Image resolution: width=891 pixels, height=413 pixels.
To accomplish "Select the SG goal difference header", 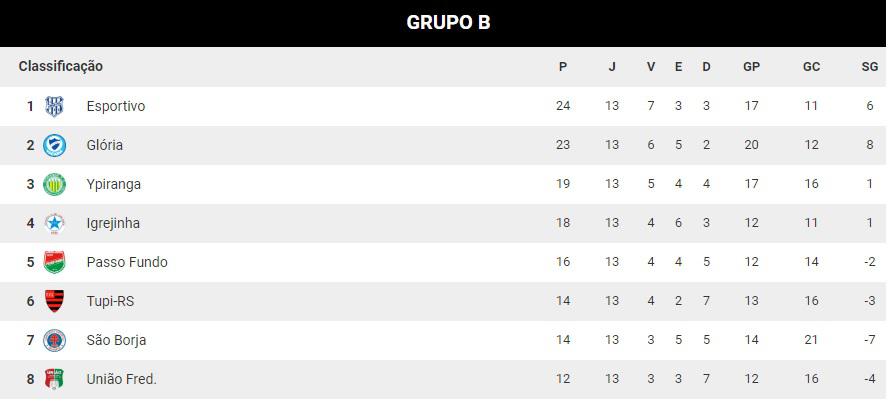I will click(x=869, y=67).
